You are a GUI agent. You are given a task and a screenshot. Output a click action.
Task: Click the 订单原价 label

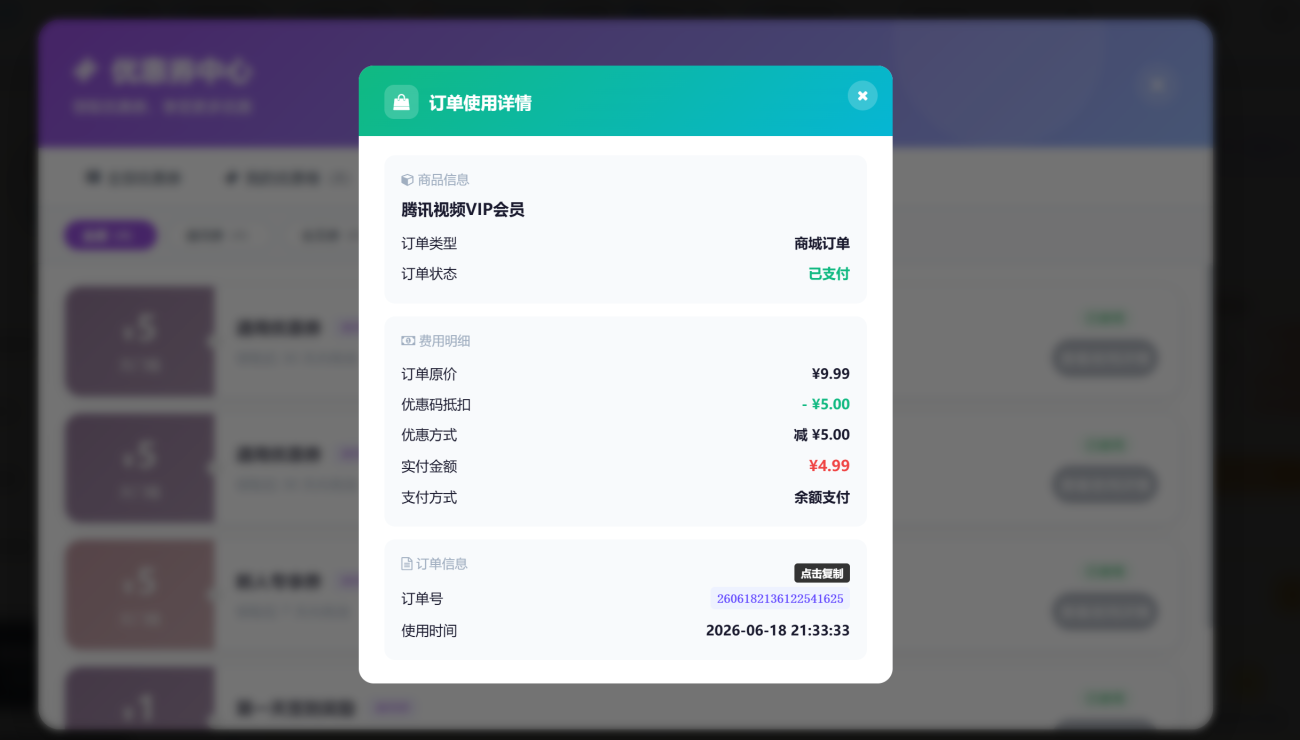point(429,374)
